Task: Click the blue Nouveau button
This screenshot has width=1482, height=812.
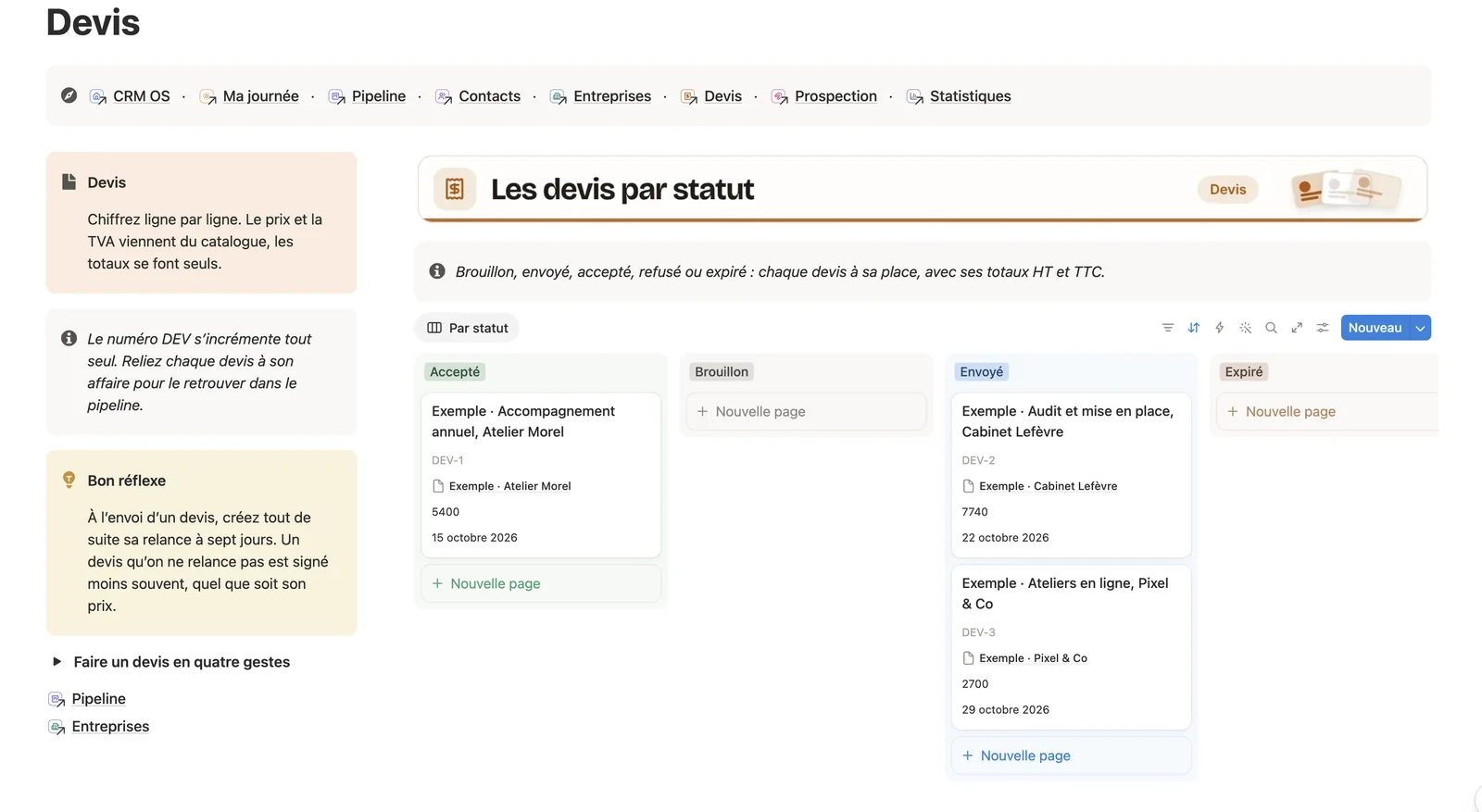Action: tap(1375, 328)
